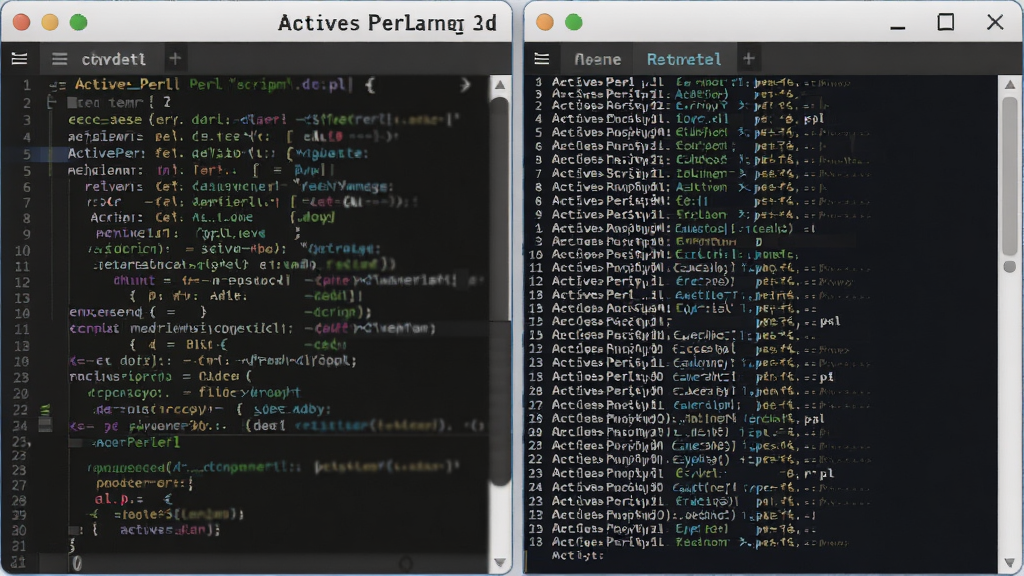Click right window vertical scrollbar thumb
Image resolution: width=1024 pixels, height=576 pixels.
point(1010,176)
